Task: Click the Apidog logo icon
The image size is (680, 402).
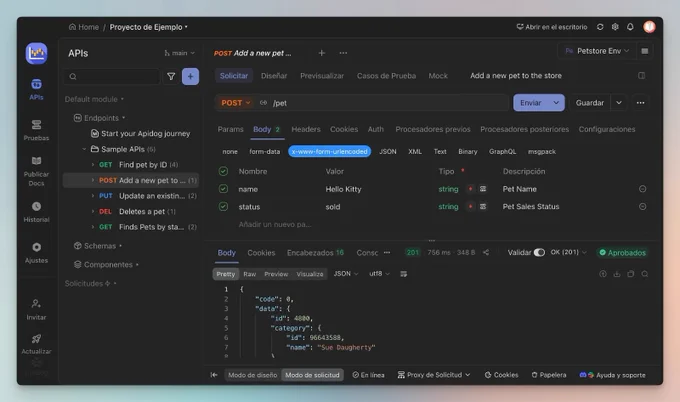Action: click(x=36, y=53)
